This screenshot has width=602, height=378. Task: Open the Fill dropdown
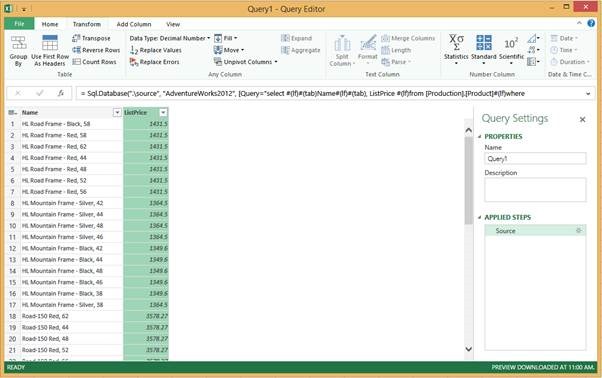(226, 38)
